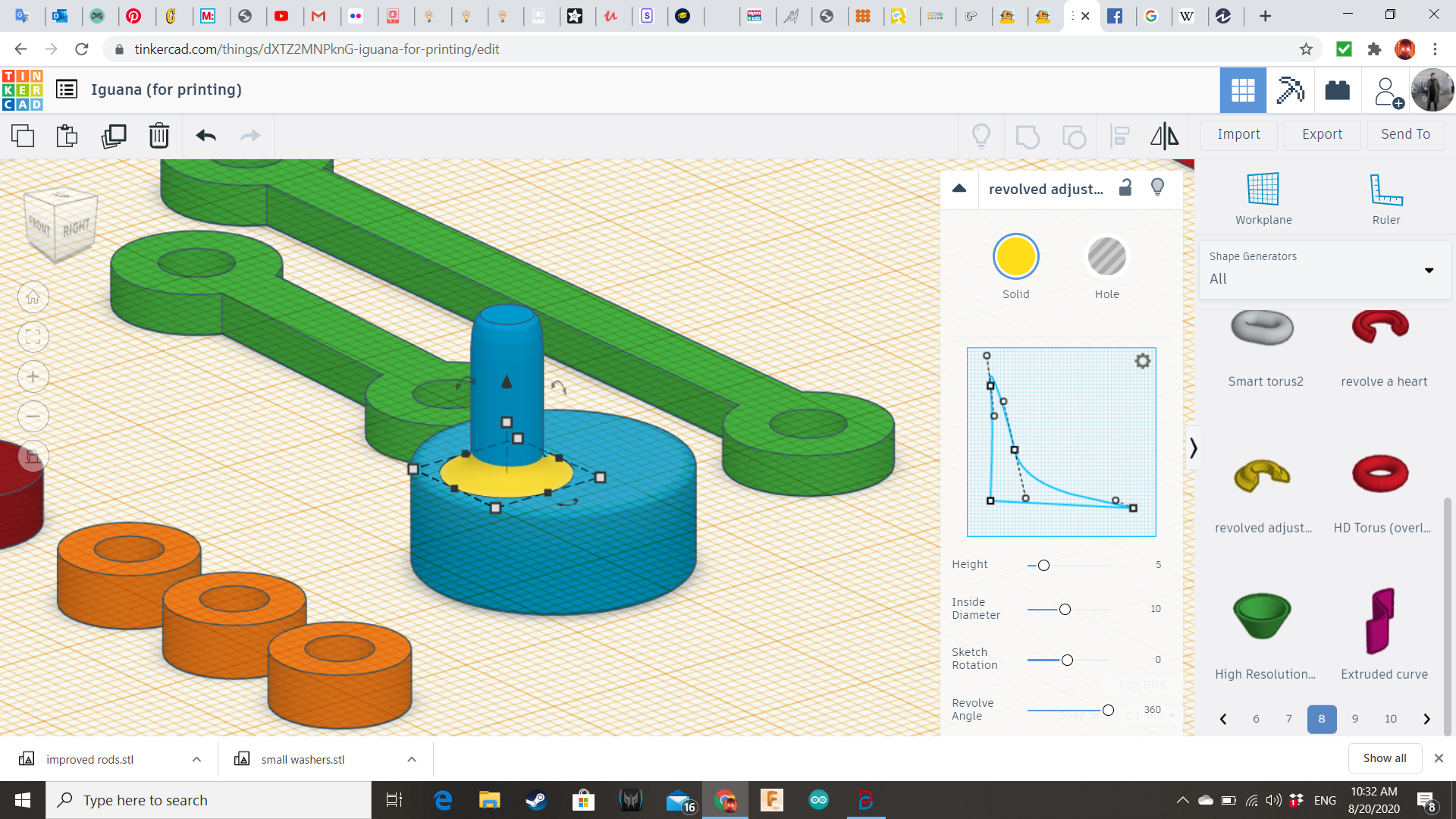Toggle the shape lock icon
1456x819 pixels.
tap(1125, 187)
